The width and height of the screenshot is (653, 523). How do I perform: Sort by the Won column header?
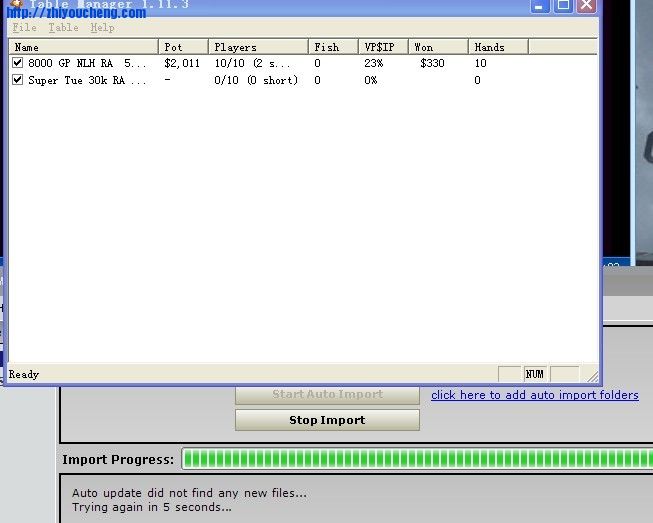point(438,47)
